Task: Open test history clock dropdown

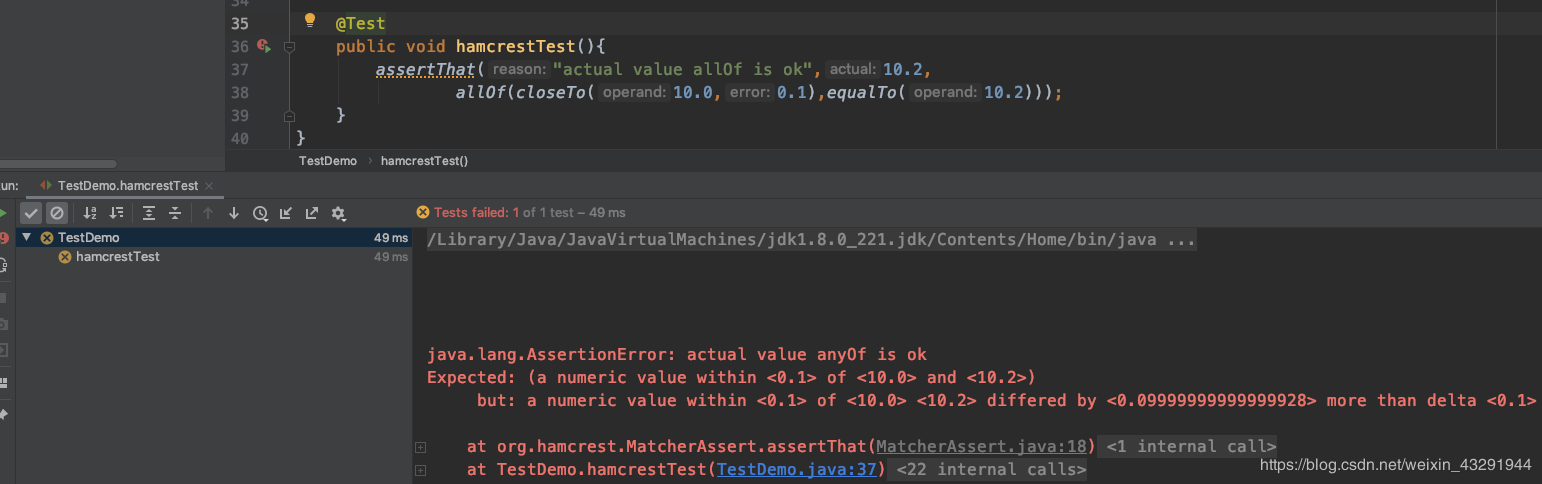Action: coord(260,213)
